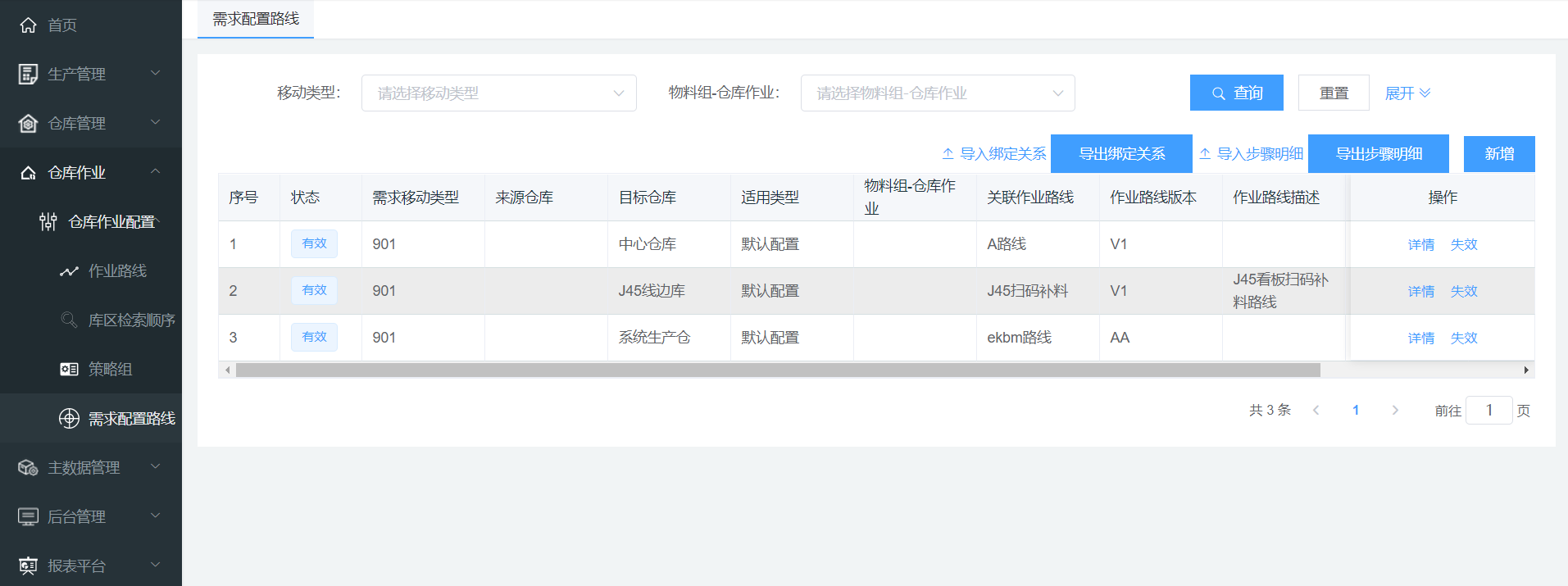Expand more filters with 展开

1407,93
